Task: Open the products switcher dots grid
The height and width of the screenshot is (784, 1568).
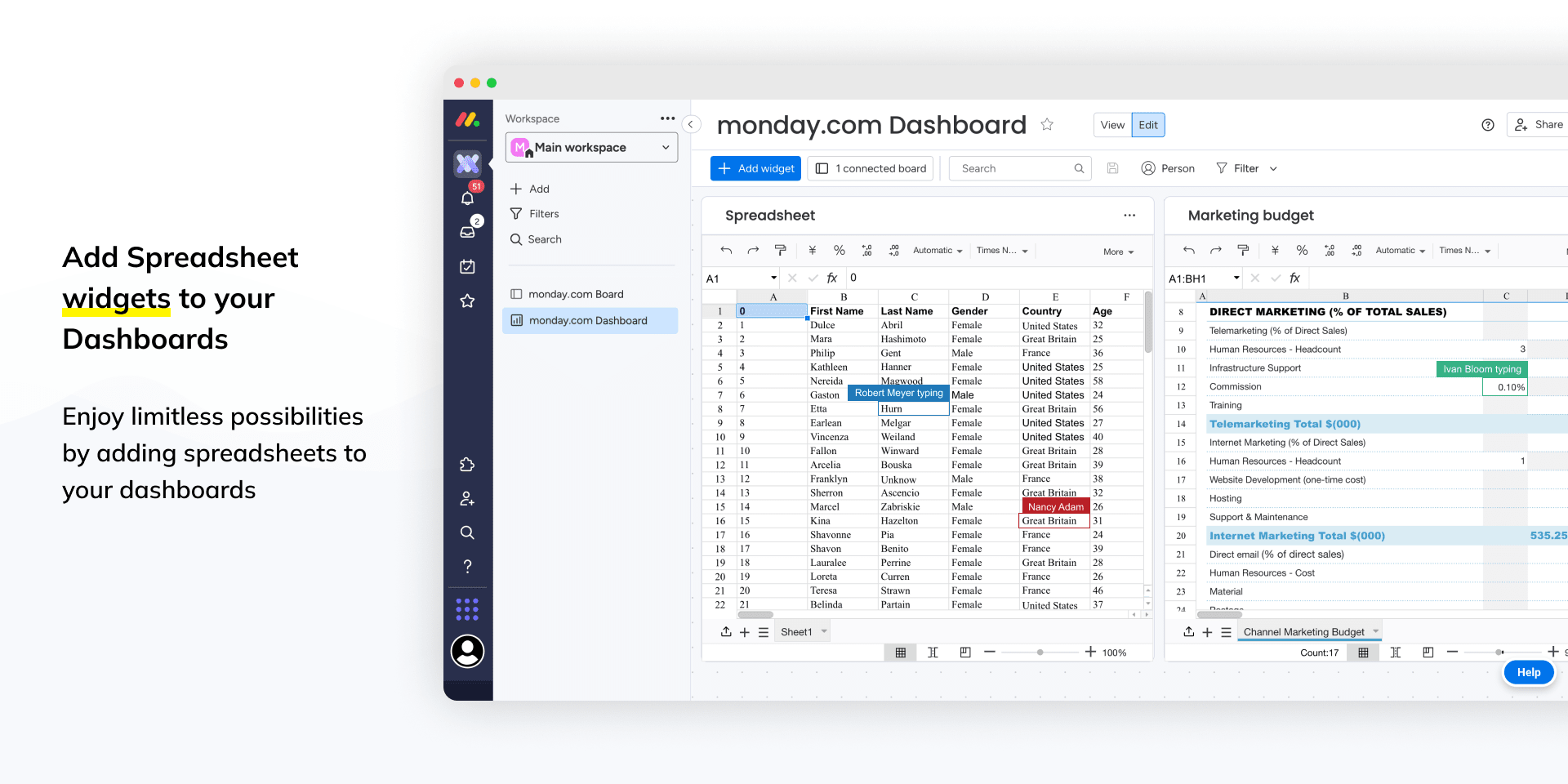Action: [x=467, y=609]
